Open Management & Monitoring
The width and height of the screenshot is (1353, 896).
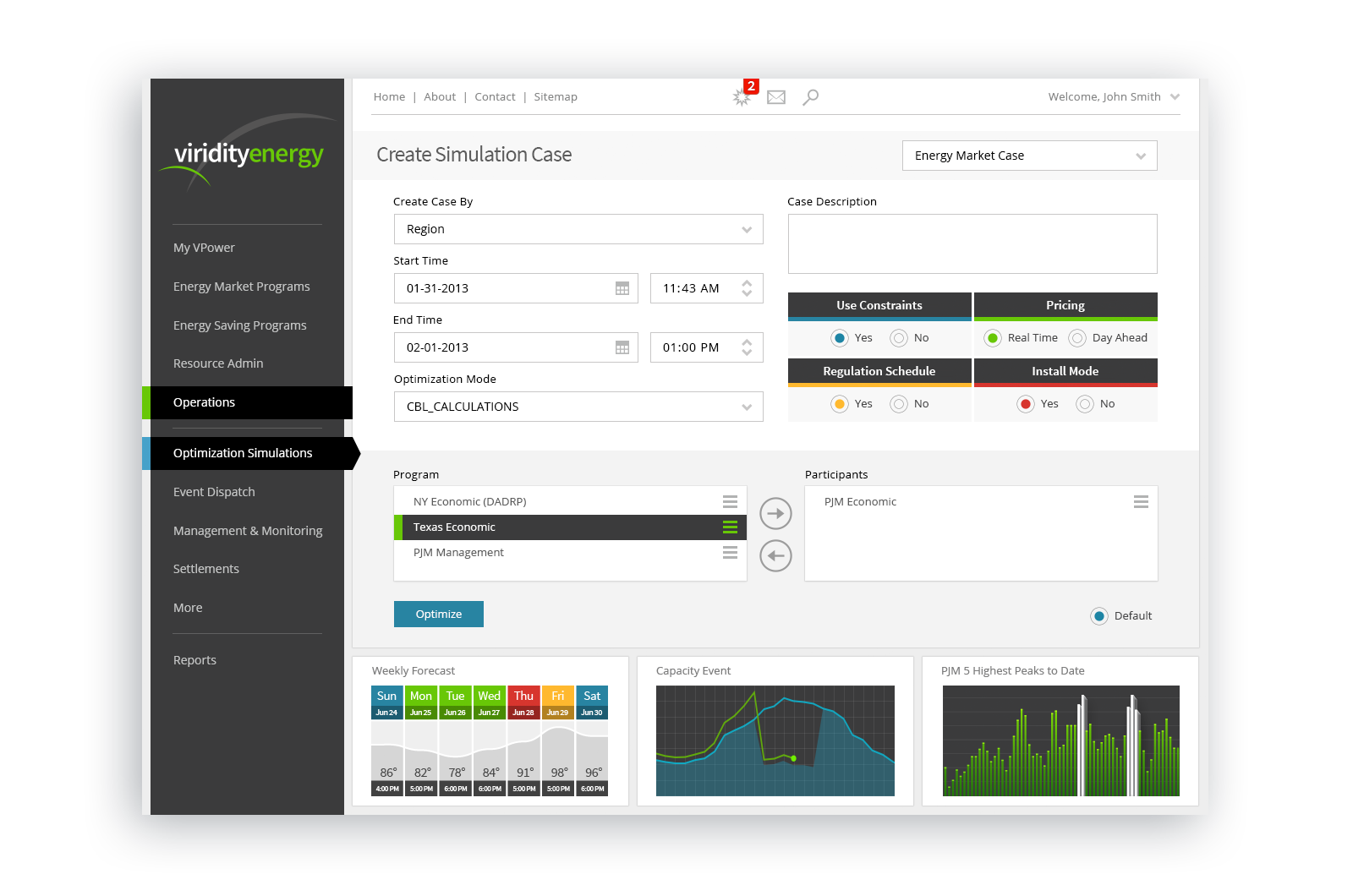[248, 531]
